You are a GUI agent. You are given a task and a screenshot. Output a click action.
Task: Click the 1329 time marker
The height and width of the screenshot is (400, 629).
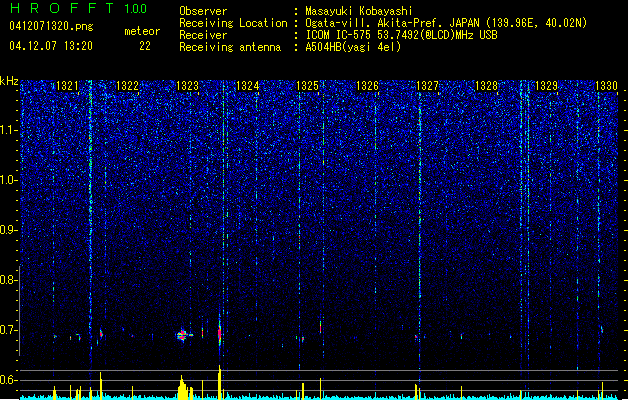pyautogui.click(x=546, y=85)
